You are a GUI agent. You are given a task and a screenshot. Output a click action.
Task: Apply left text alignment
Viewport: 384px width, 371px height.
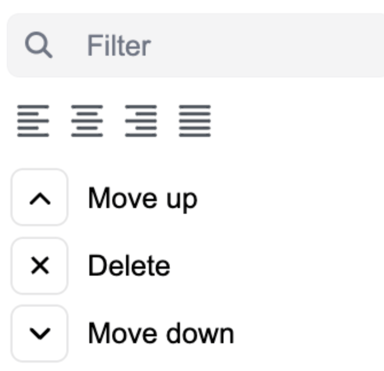tap(33, 121)
